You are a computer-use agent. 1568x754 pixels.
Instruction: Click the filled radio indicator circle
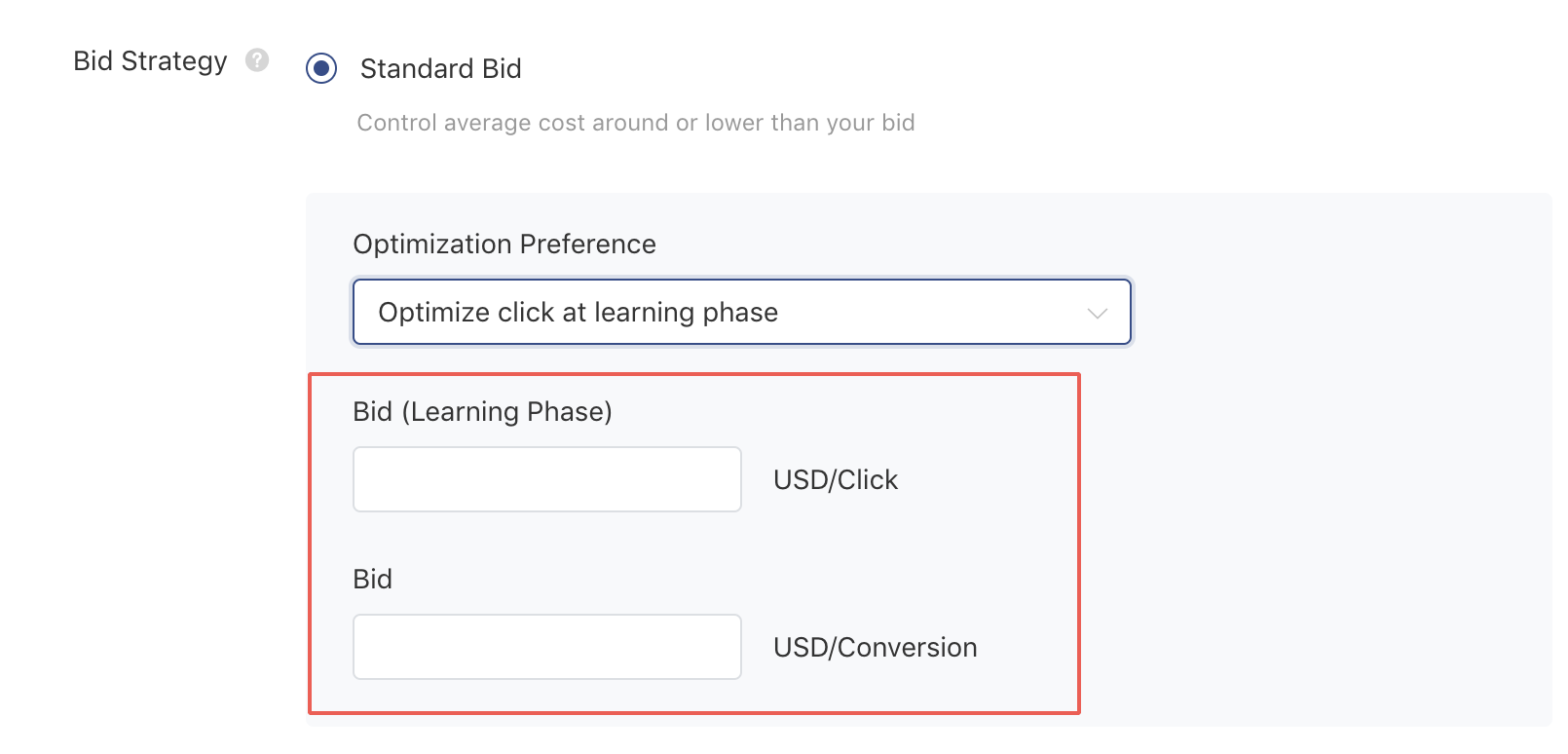tap(321, 69)
